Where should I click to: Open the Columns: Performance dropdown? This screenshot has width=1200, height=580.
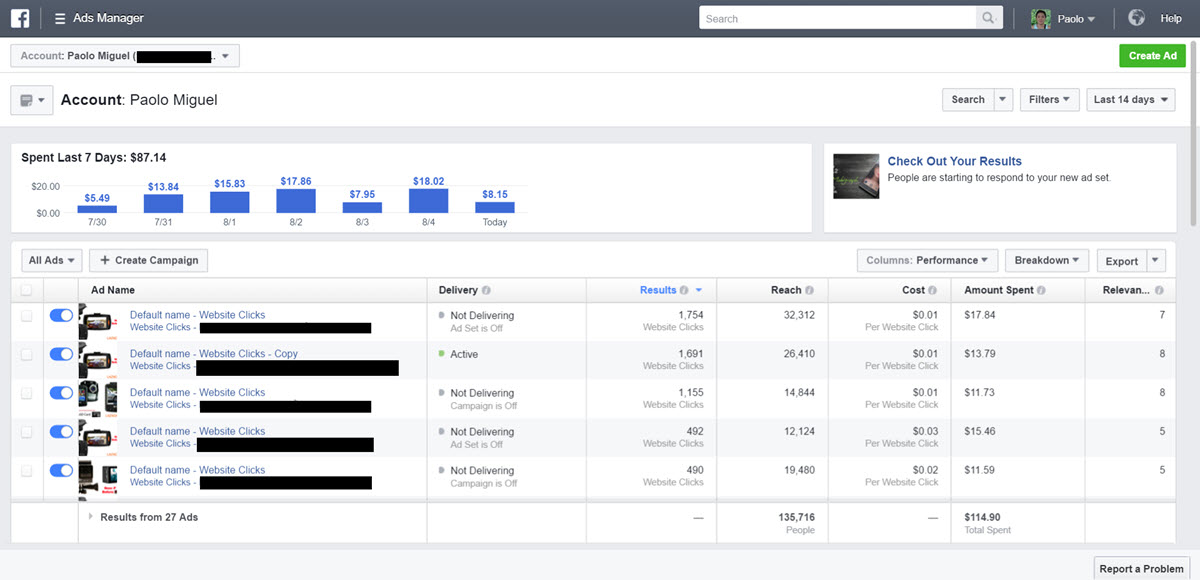927,260
